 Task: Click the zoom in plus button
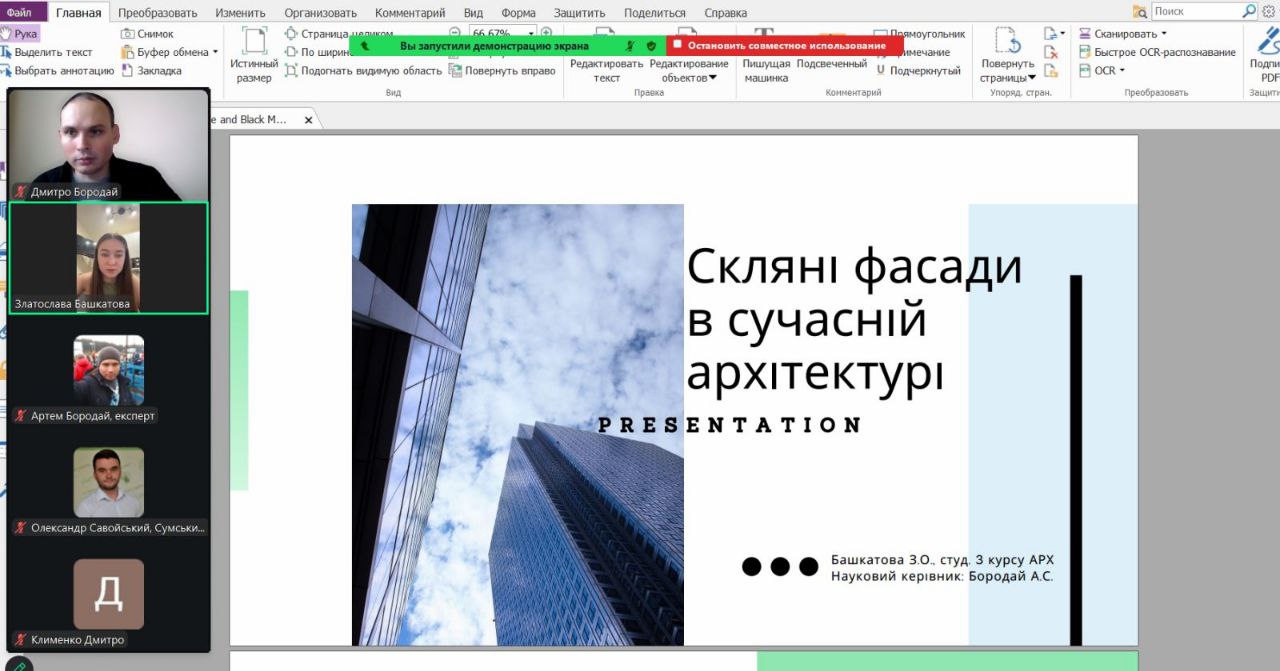(546, 33)
